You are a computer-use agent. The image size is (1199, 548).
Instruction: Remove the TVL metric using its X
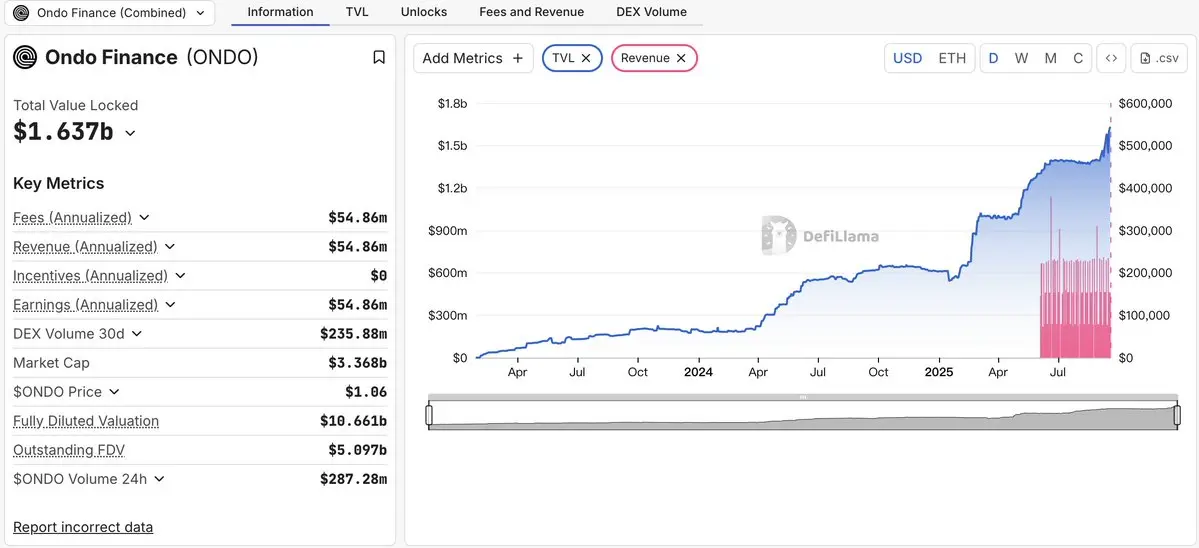pos(586,58)
